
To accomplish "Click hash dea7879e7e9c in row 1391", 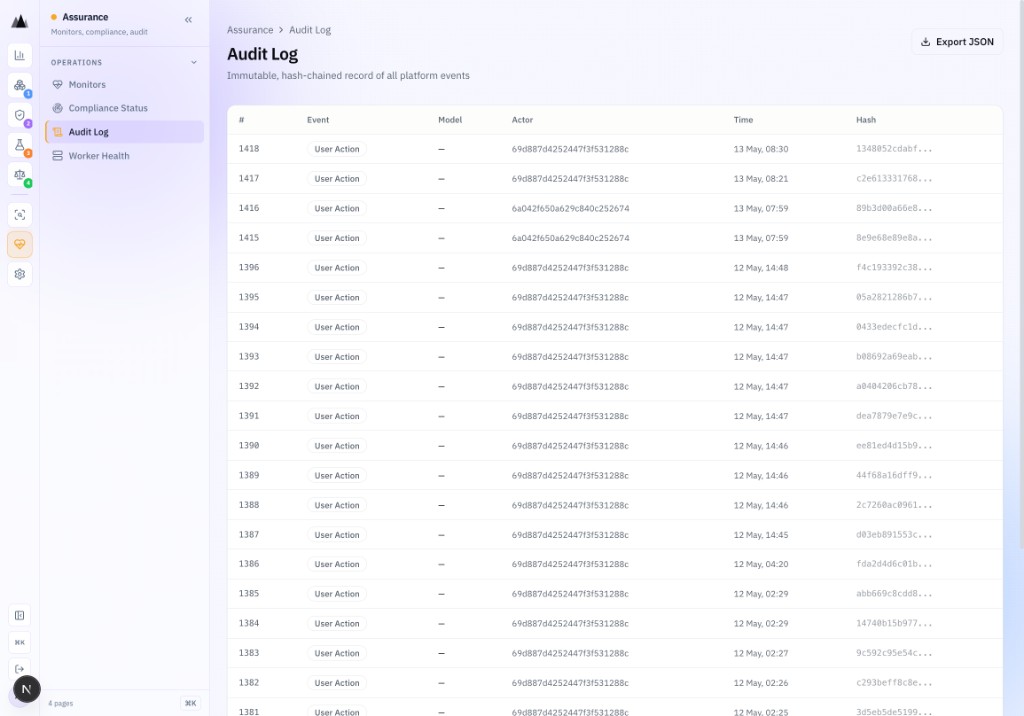I will (x=894, y=416).
